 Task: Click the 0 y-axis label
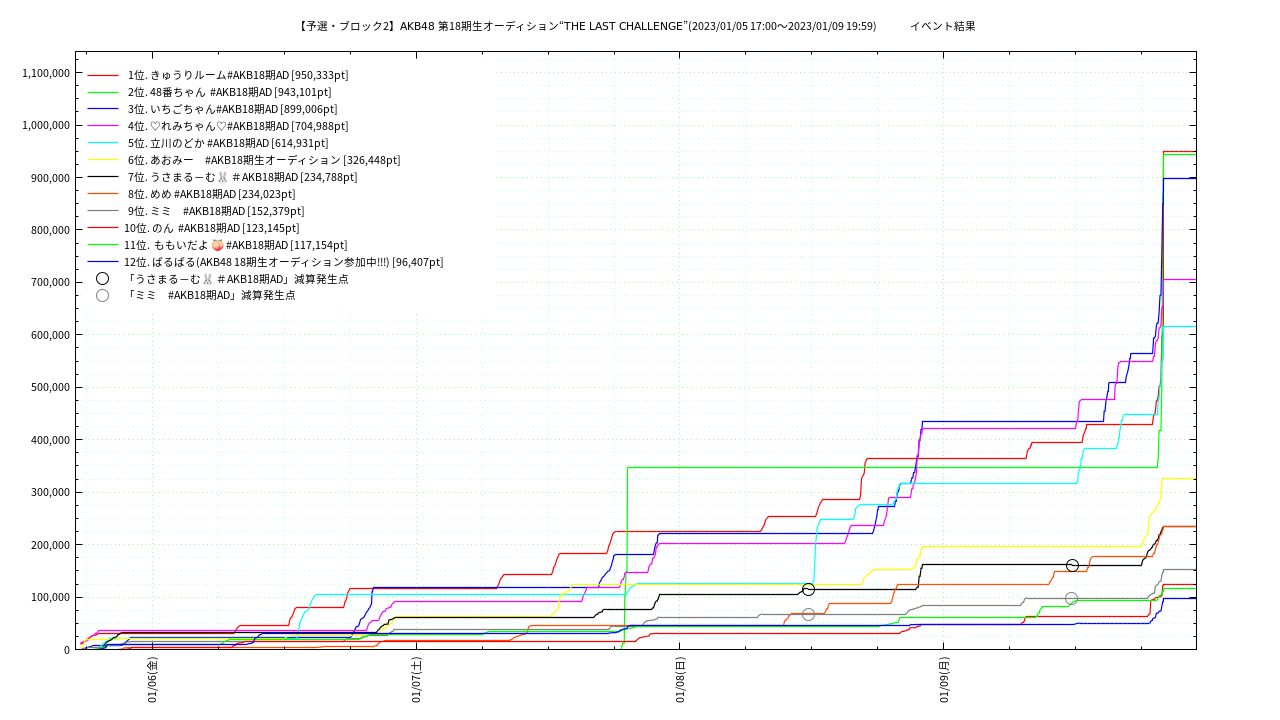tap(67, 650)
